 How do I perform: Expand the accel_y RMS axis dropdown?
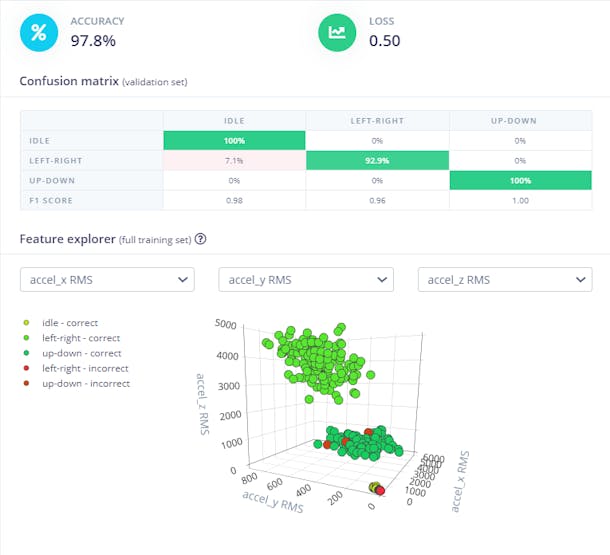[x=306, y=280]
